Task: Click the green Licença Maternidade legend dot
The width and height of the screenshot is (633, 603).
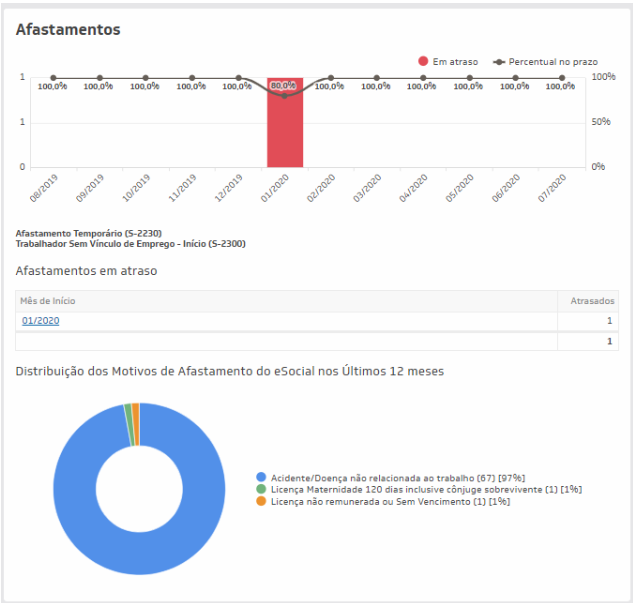Action: pyautogui.click(x=262, y=490)
